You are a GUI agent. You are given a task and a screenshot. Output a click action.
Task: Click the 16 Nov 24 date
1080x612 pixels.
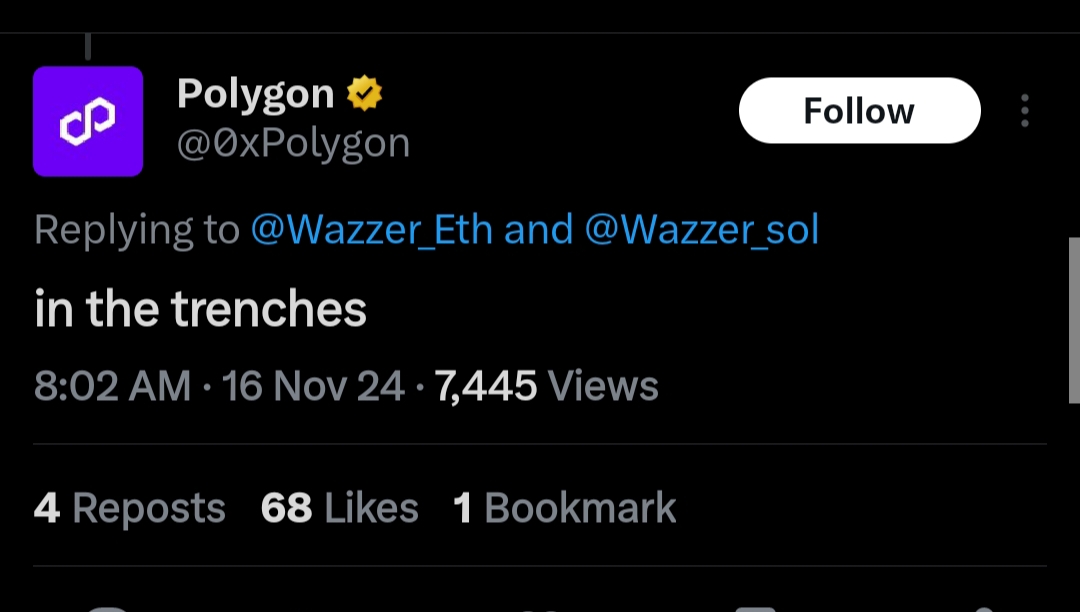tap(313, 386)
